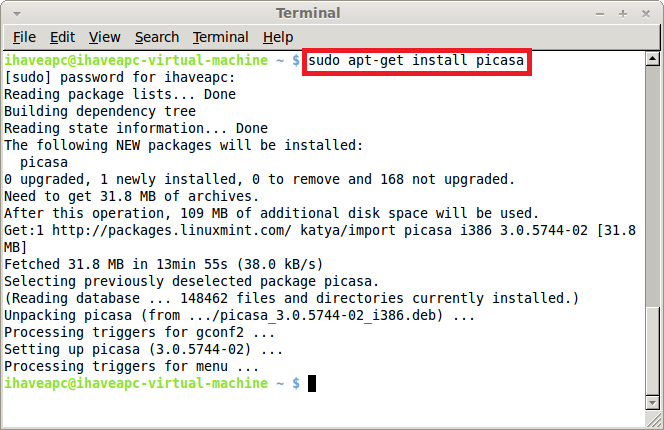Click the 'Fetched 31.8 MB in 13min 55s' line
Image resolution: width=664 pixels, height=430 pixels.
(x=163, y=264)
